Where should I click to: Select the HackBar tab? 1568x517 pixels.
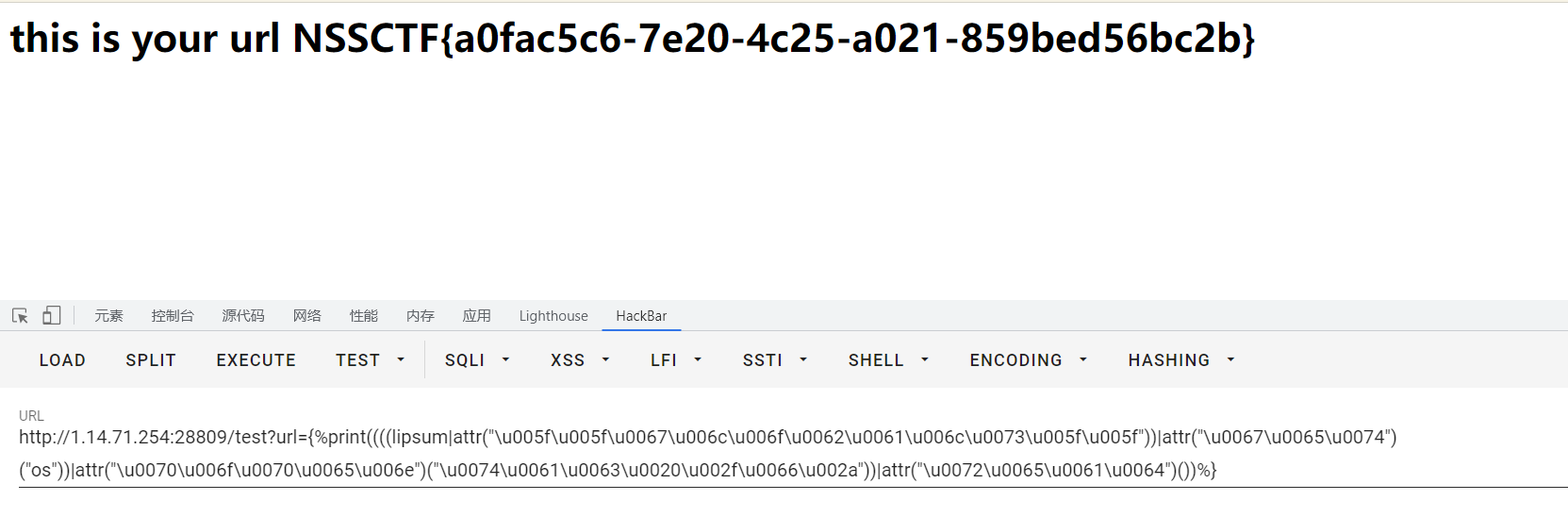(x=641, y=316)
